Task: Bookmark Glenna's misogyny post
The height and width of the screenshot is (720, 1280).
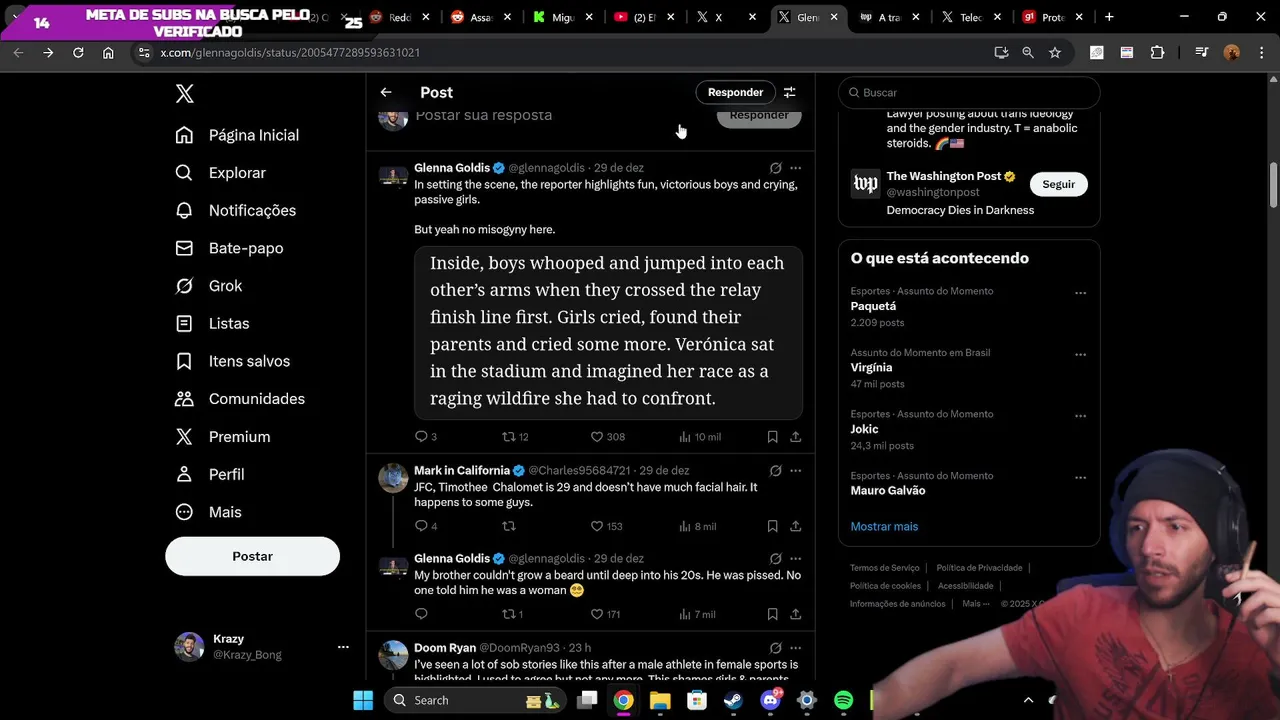Action: coord(773,437)
